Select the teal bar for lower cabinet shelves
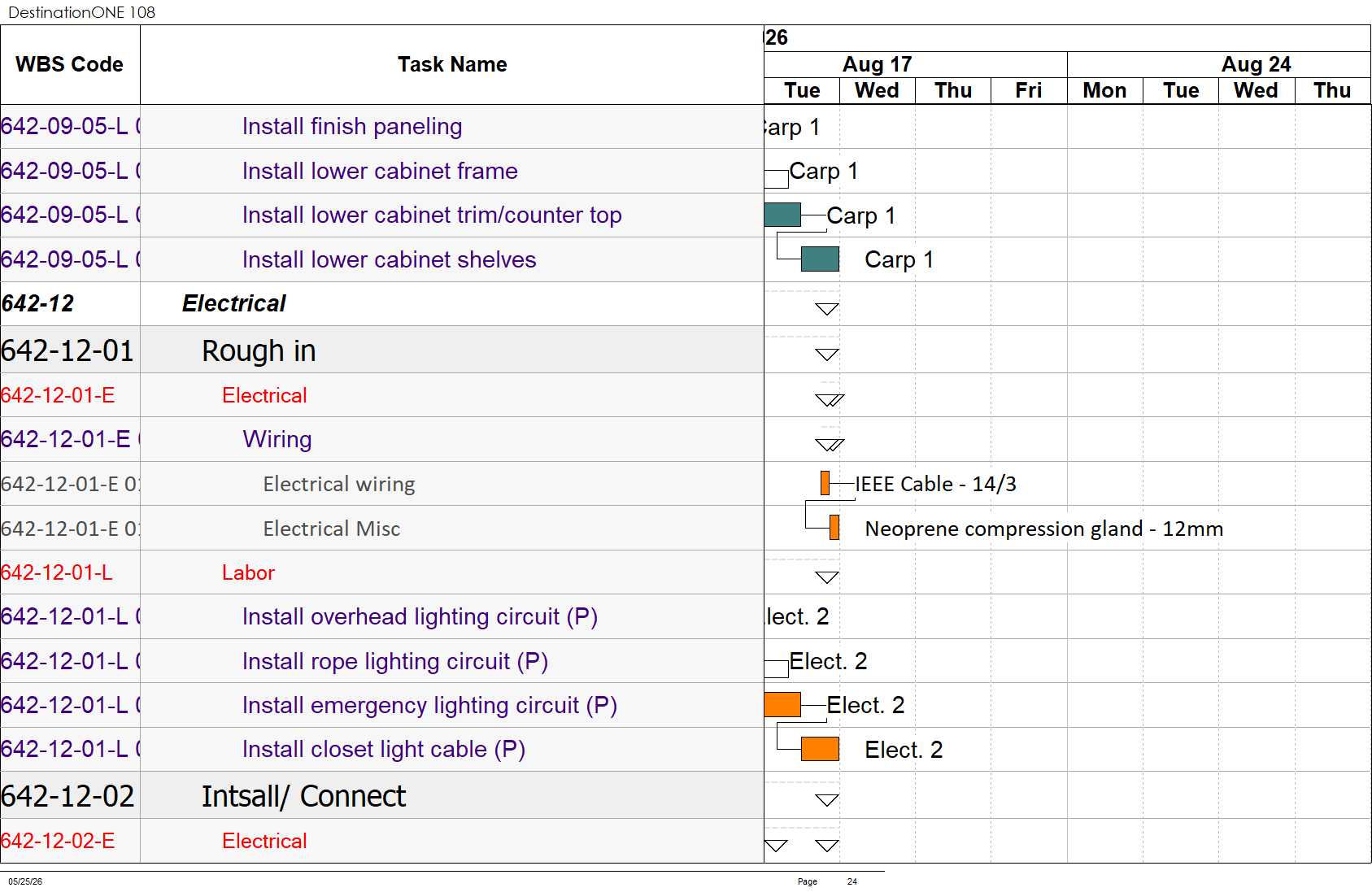The image size is (1372, 892). pyautogui.click(x=820, y=259)
